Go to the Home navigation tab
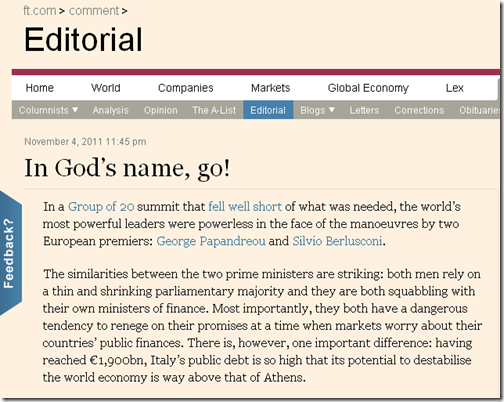The image size is (504, 402). tap(40, 88)
